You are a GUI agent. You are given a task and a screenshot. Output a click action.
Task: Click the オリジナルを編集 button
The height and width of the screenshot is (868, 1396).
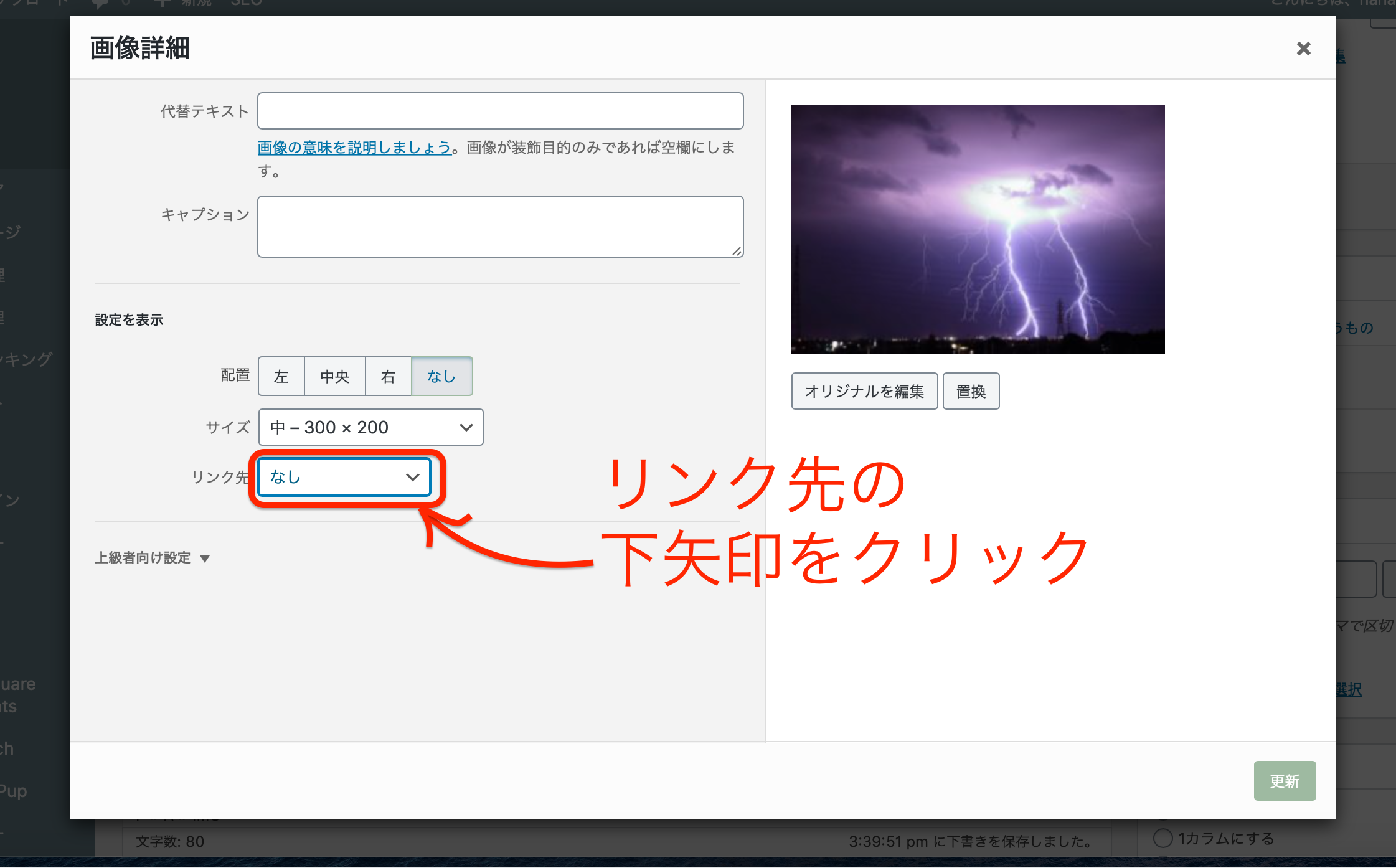click(x=864, y=391)
